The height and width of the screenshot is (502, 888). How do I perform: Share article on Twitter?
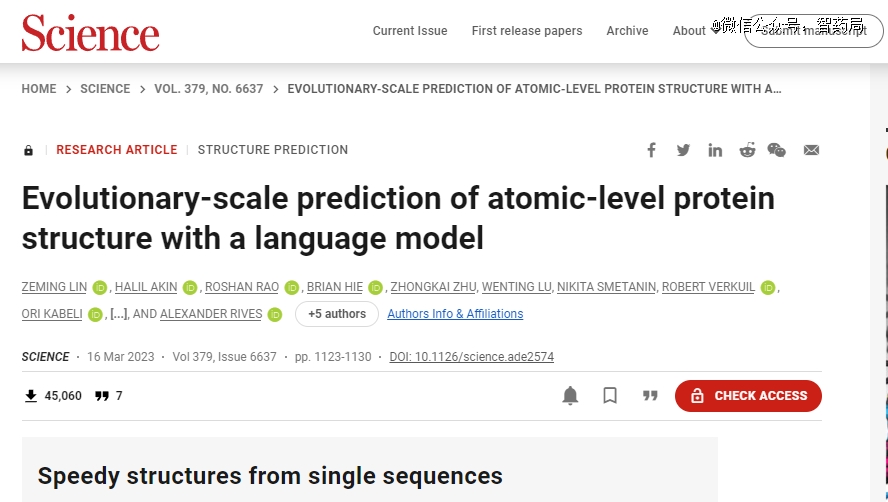[x=683, y=150]
